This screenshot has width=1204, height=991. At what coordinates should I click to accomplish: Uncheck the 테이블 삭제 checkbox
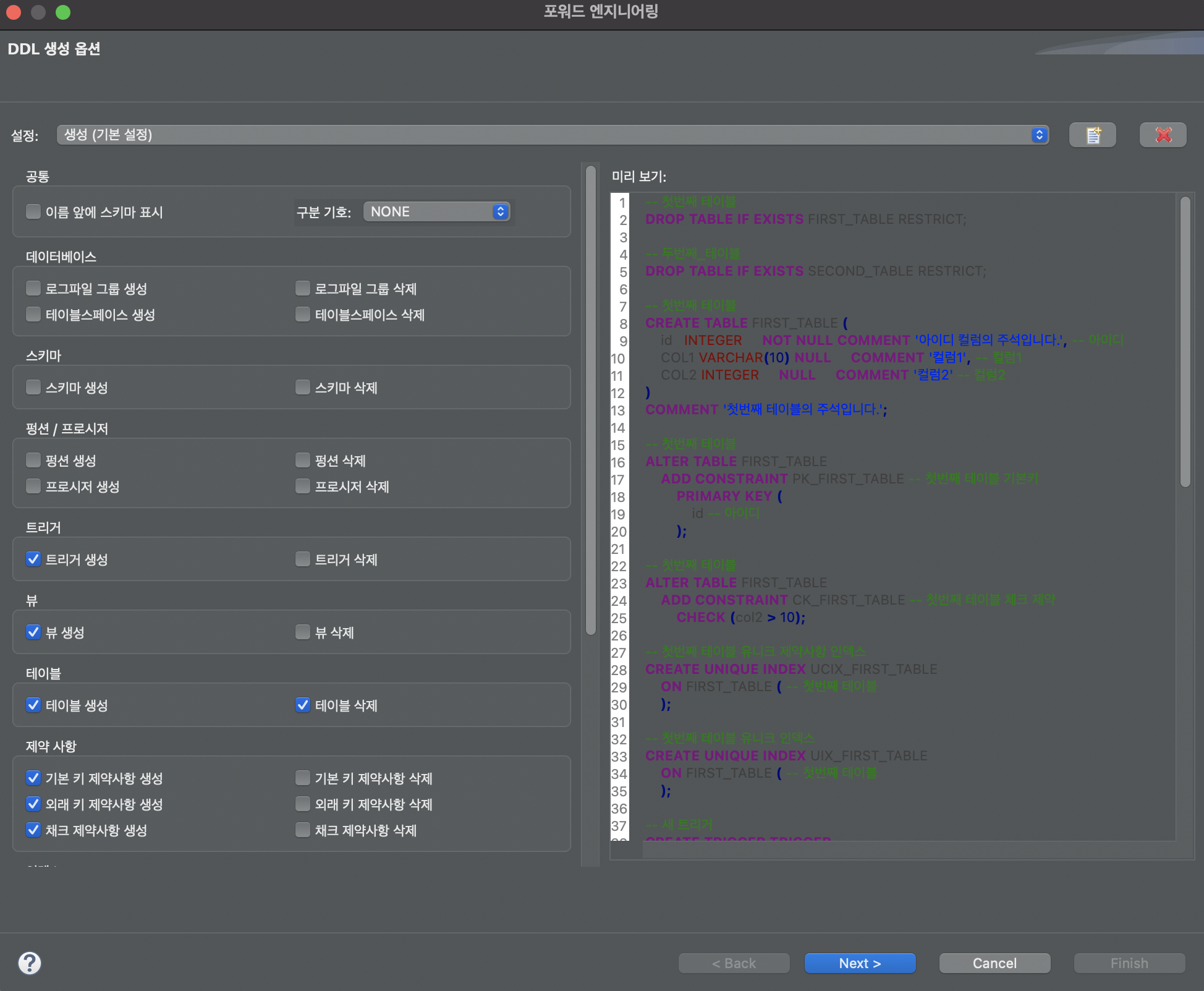point(303,705)
